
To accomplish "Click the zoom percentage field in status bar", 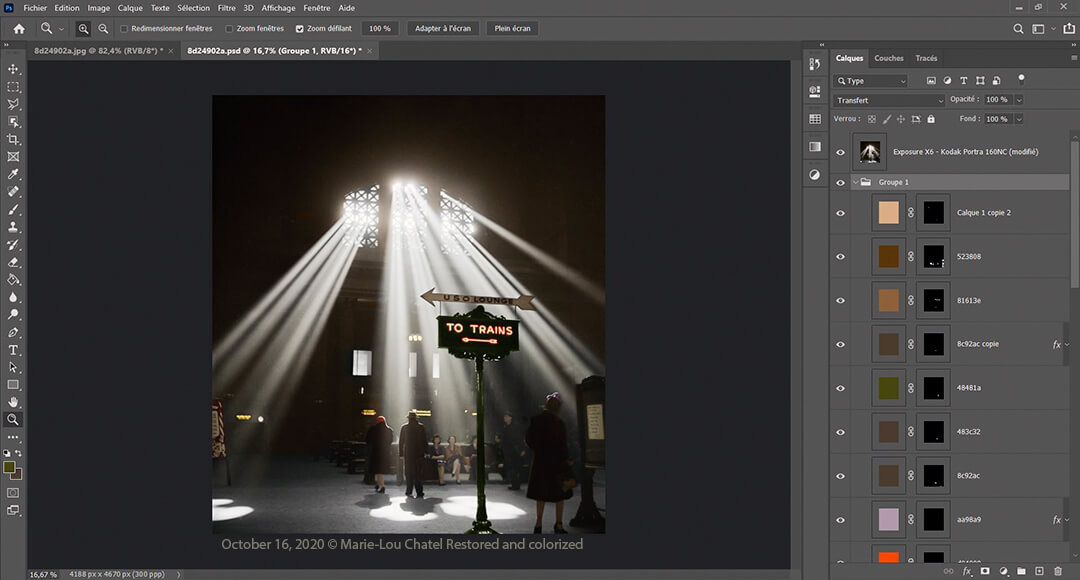I will pyautogui.click(x=43, y=574).
